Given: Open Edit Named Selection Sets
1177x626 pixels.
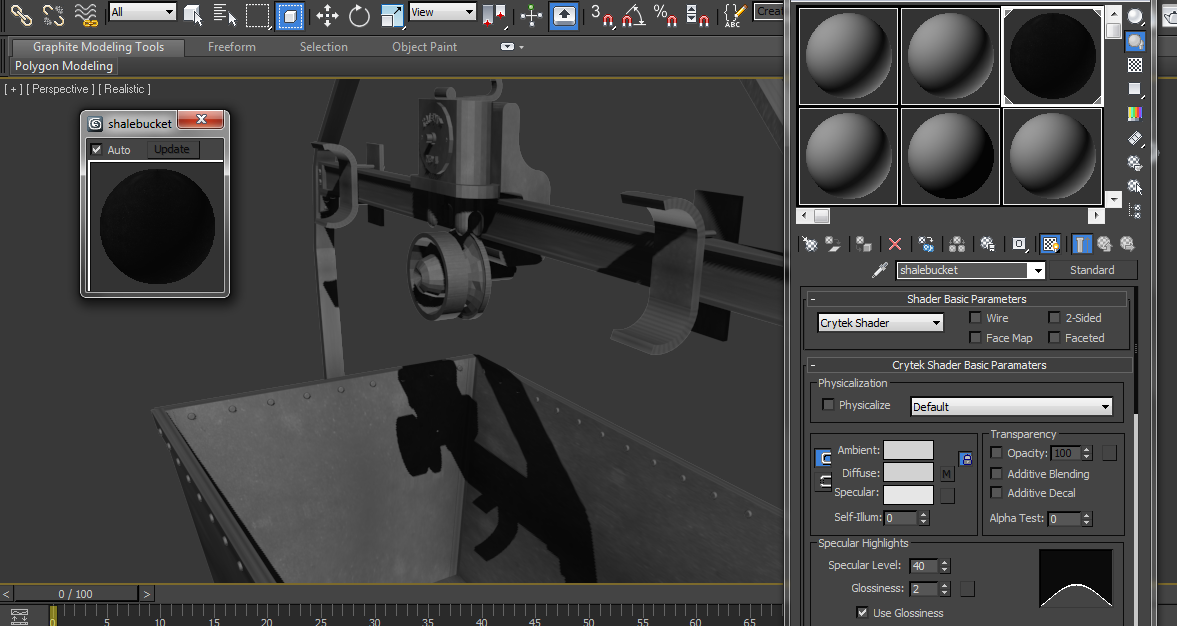Looking at the screenshot, I should 733,14.
